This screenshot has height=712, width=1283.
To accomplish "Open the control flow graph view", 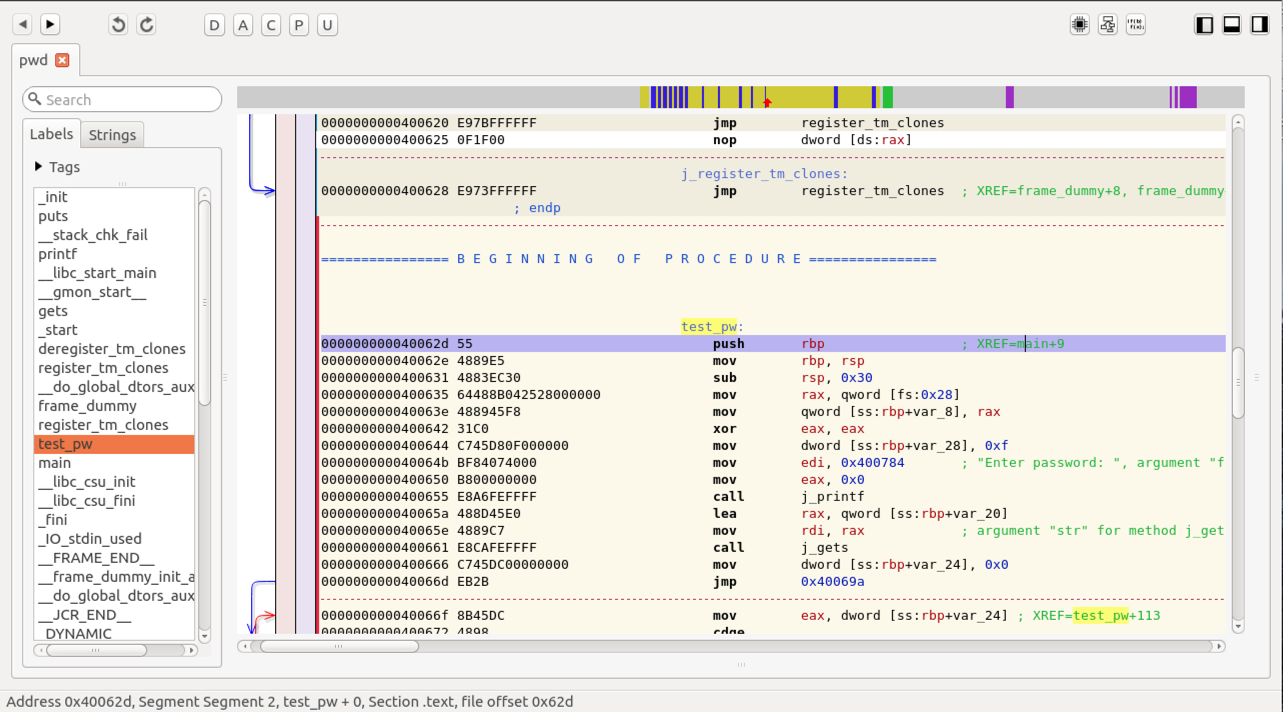I will pyautogui.click(x=1108, y=25).
